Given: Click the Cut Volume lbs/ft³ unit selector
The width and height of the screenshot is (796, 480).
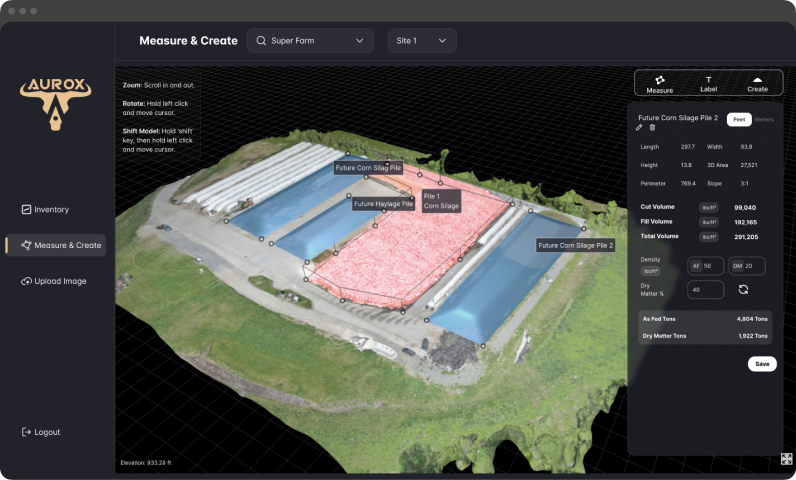Looking at the screenshot, I should coord(709,208).
